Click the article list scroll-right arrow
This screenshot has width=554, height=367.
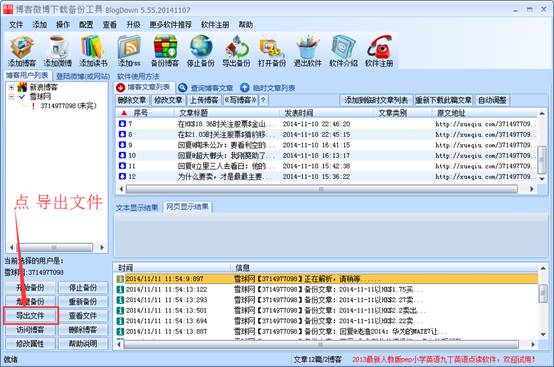pos(531,189)
